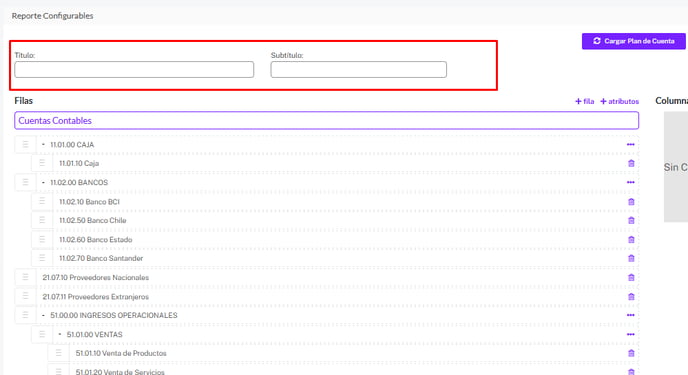
Task: Collapse the 51.00.00 INGRESOS OPERACIONALES group
Action: (x=43, y=315)
